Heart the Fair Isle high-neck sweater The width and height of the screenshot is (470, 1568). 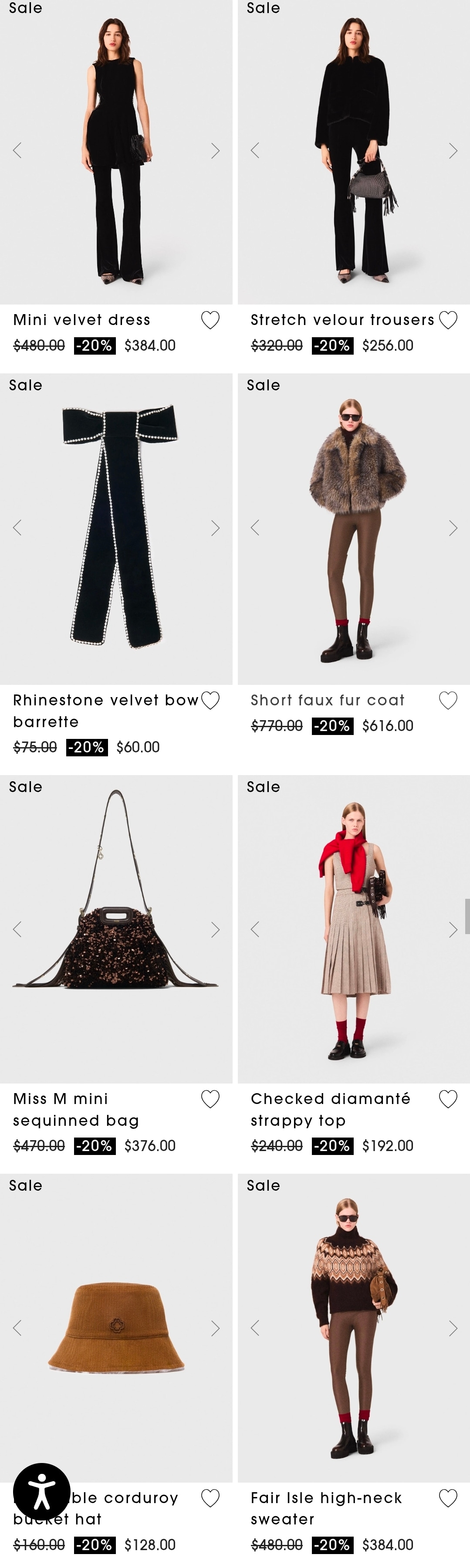click(448, 1497)
